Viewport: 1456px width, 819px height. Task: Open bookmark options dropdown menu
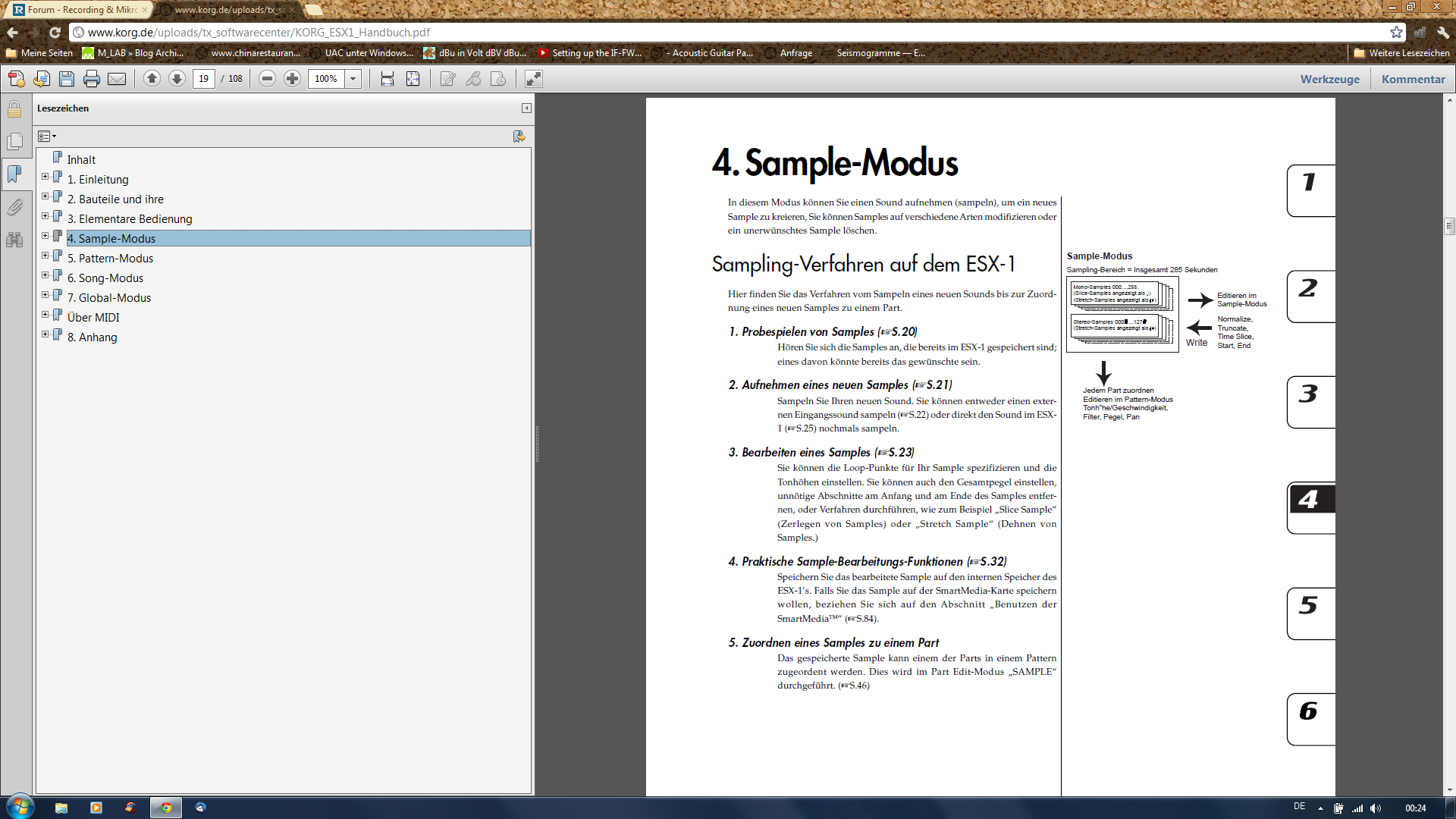47,136
